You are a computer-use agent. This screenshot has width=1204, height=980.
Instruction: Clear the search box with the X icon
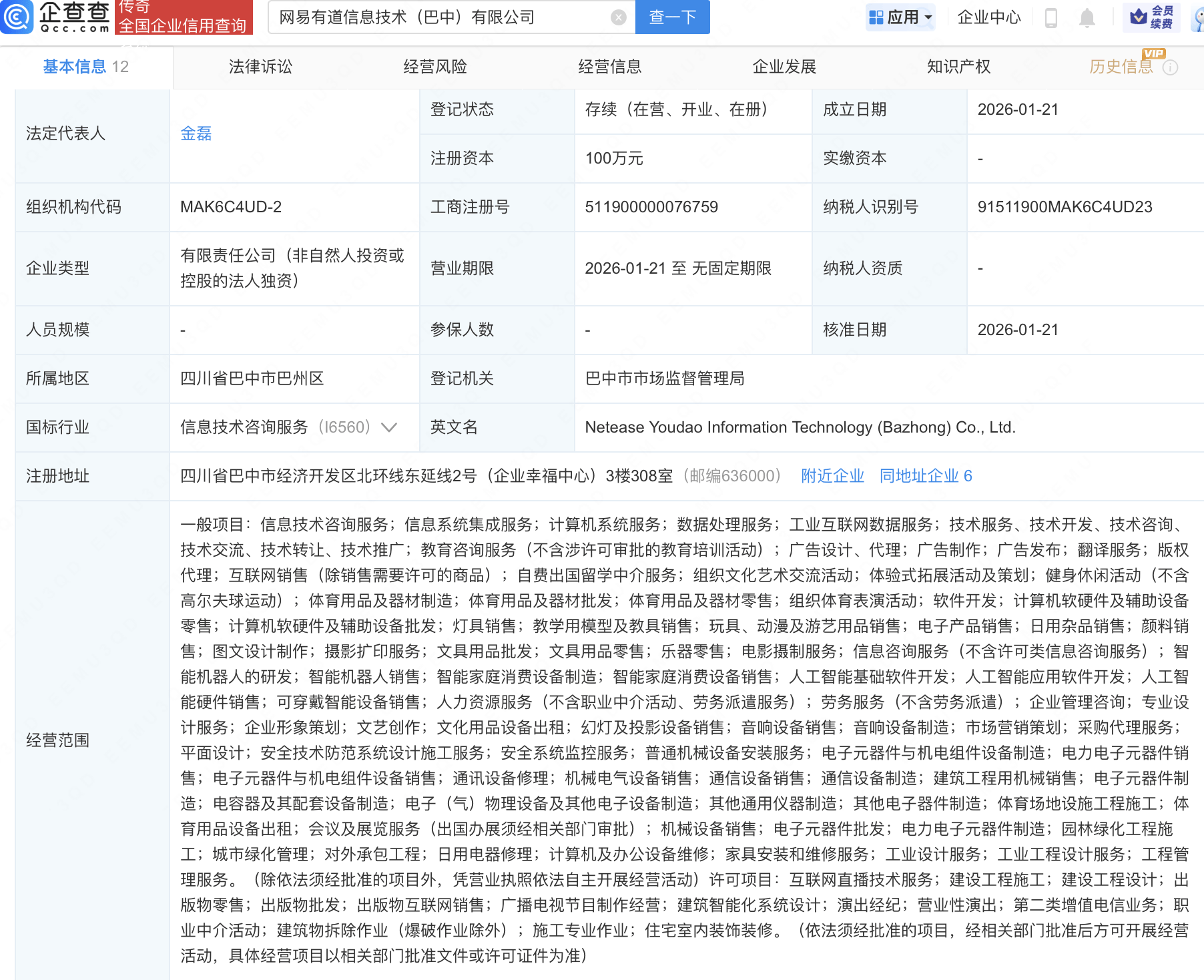click(619, 17)
